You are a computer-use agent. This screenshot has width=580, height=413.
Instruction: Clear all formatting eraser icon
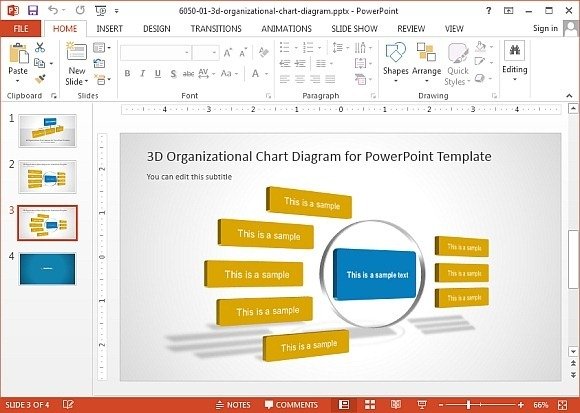coord(263,53)
